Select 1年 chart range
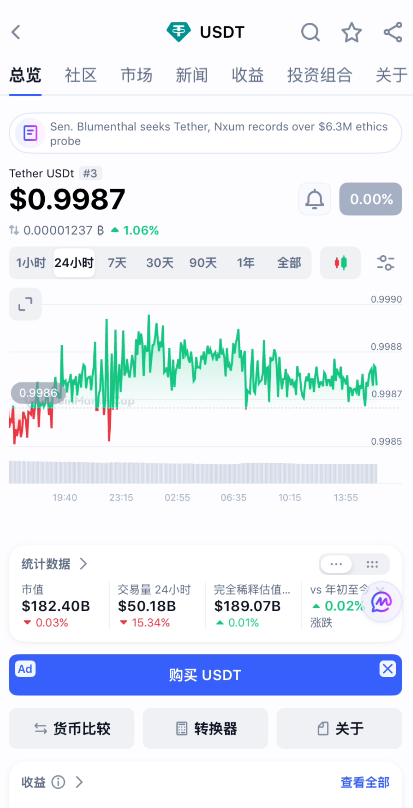The image size is (413, 808). pyautogui.click(x=246, y=263)
